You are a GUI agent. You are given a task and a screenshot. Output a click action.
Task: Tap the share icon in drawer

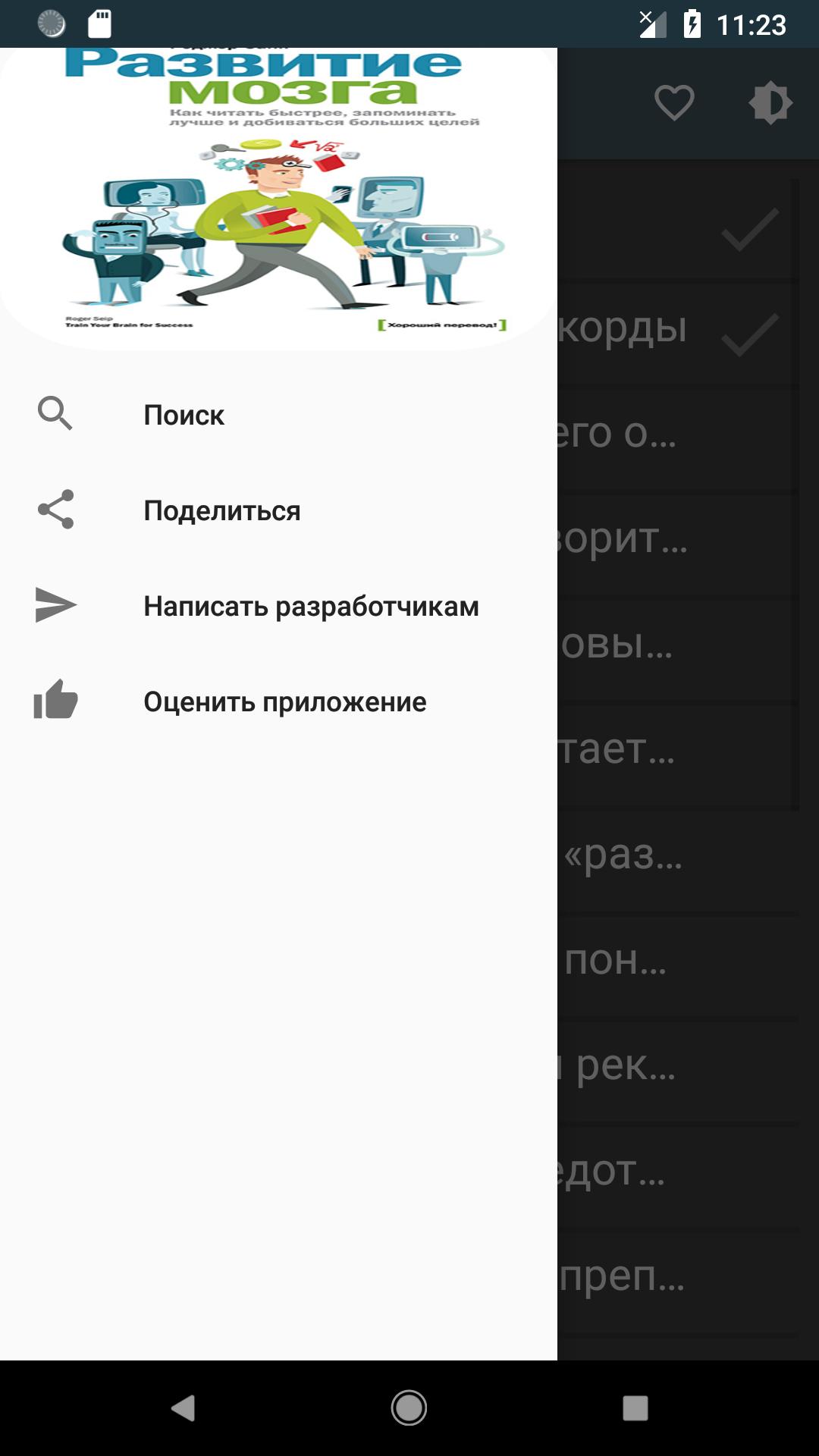pyautogui.click(x=55, y=510)
